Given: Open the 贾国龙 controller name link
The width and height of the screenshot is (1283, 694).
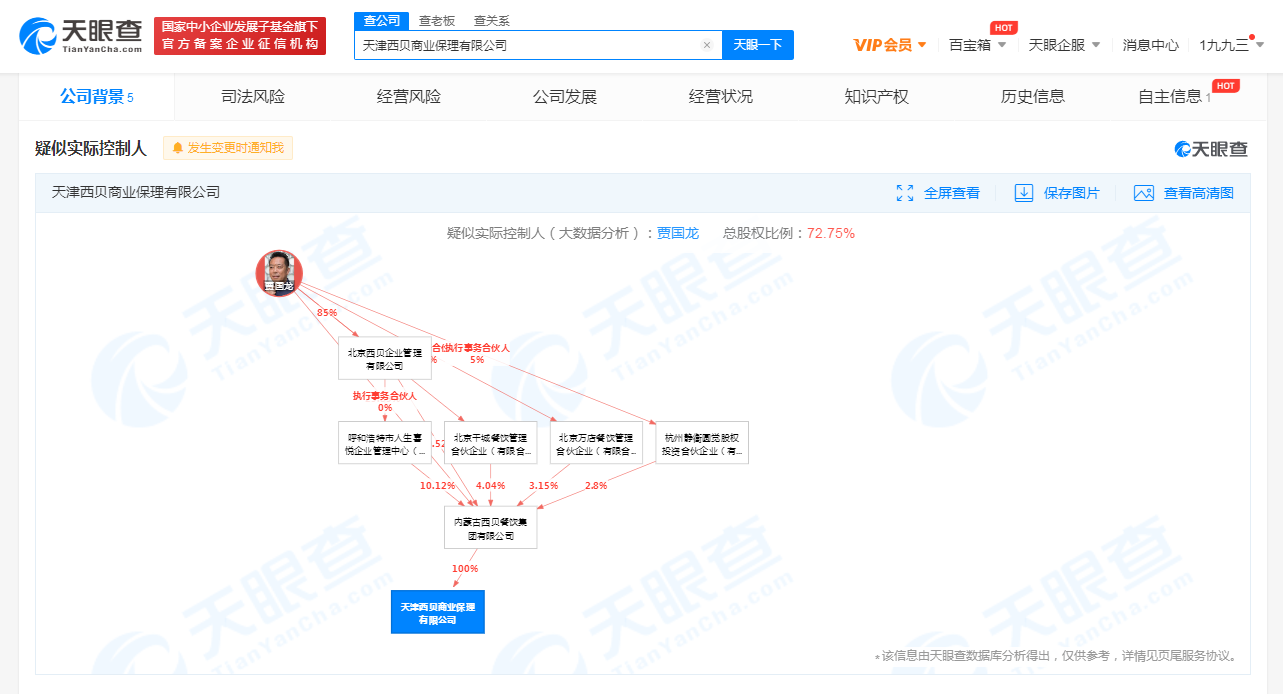Looking at the screenshot, I should (678, 233).
